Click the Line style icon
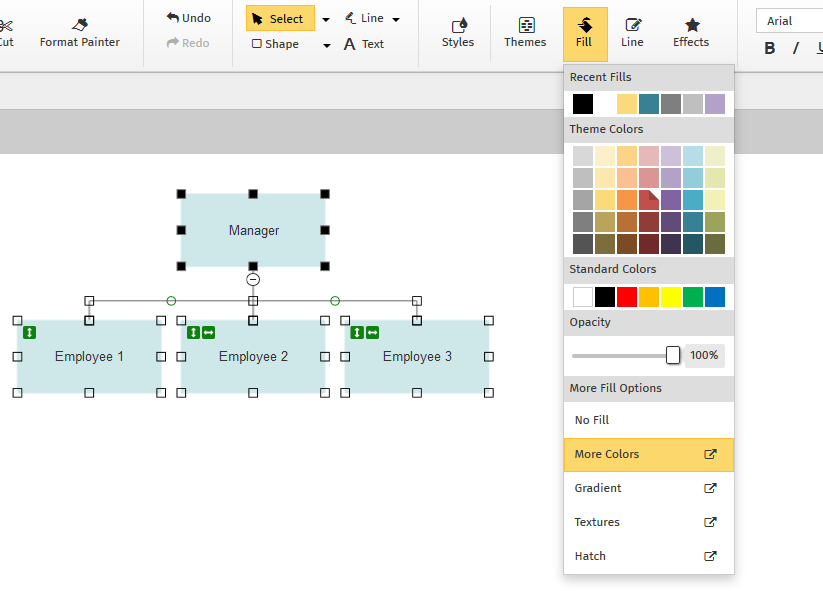 (x=632, y=33)
